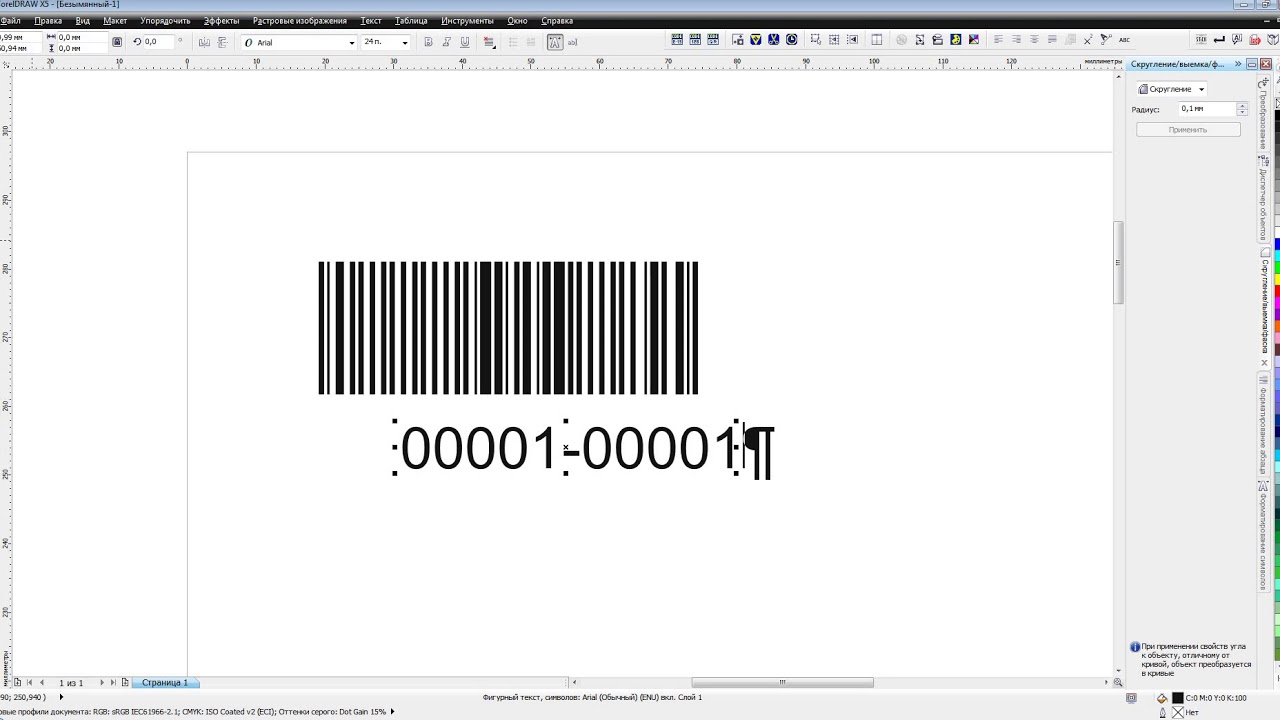Open character formatting docker icon
This screenshot has height=720, width=1280.
554,42
